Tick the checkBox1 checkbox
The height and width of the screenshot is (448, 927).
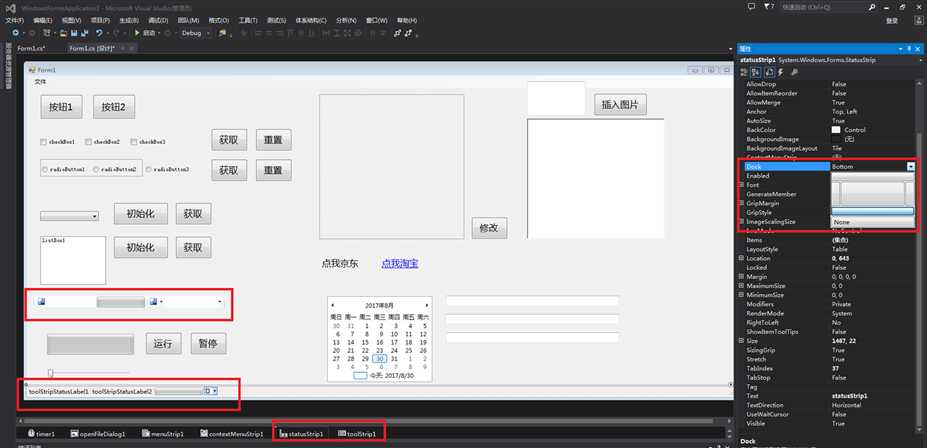(43, 142)
